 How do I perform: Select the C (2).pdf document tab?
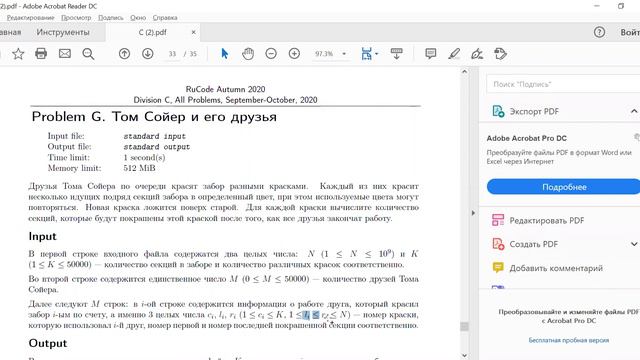click(x=153, y=32)
